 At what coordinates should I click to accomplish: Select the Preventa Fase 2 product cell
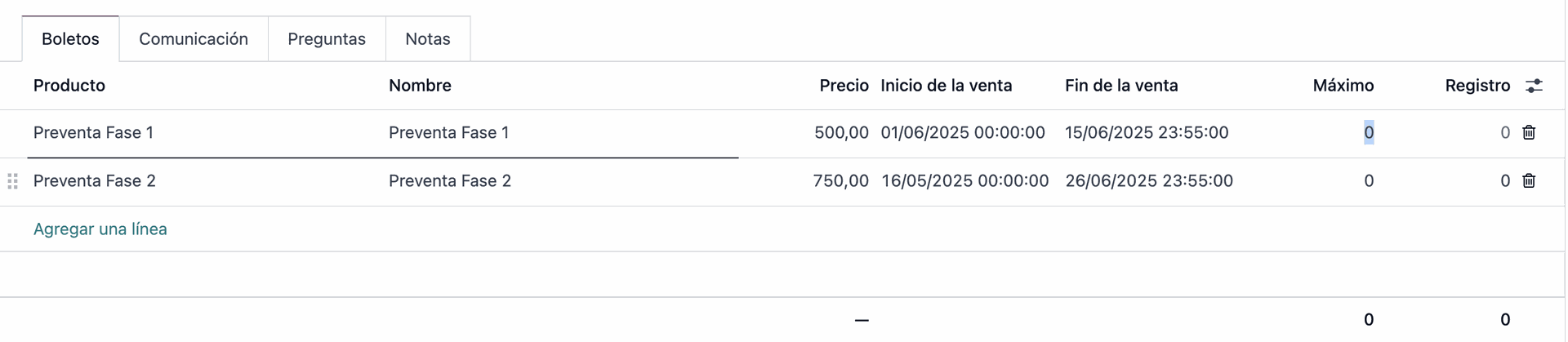(x=205, y=181)
